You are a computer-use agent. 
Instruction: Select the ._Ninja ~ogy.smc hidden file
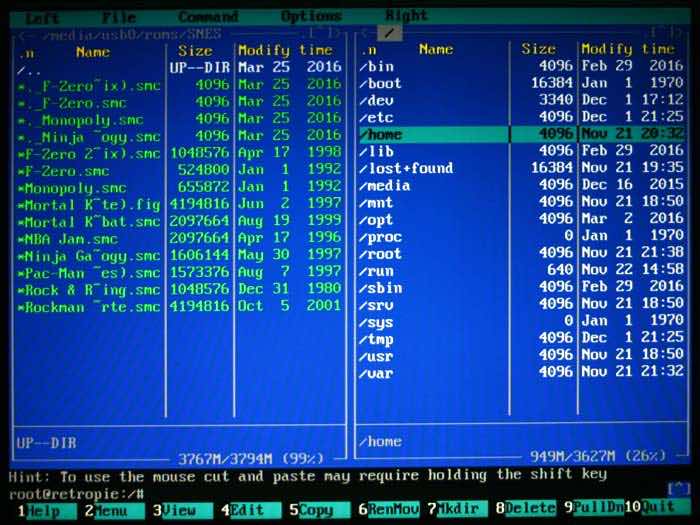(x=179, y=136)
